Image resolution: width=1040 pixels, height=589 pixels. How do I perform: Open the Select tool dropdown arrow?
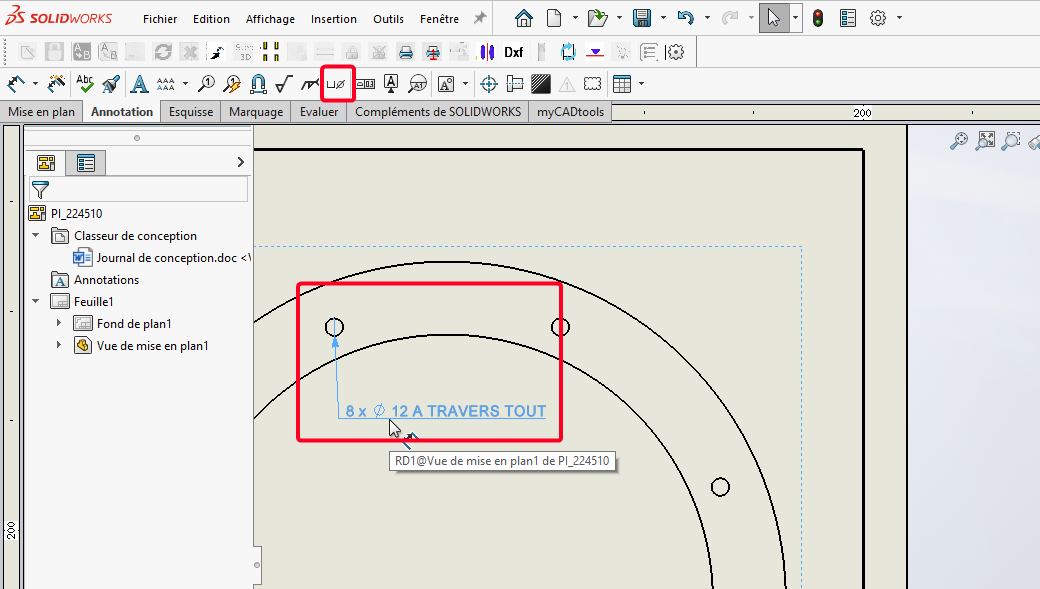[x=795, y=18]
